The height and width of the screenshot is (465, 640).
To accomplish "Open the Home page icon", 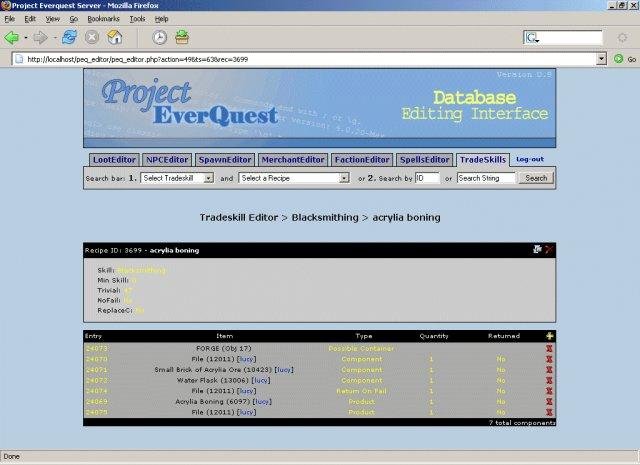I will [x=115, y=37].
